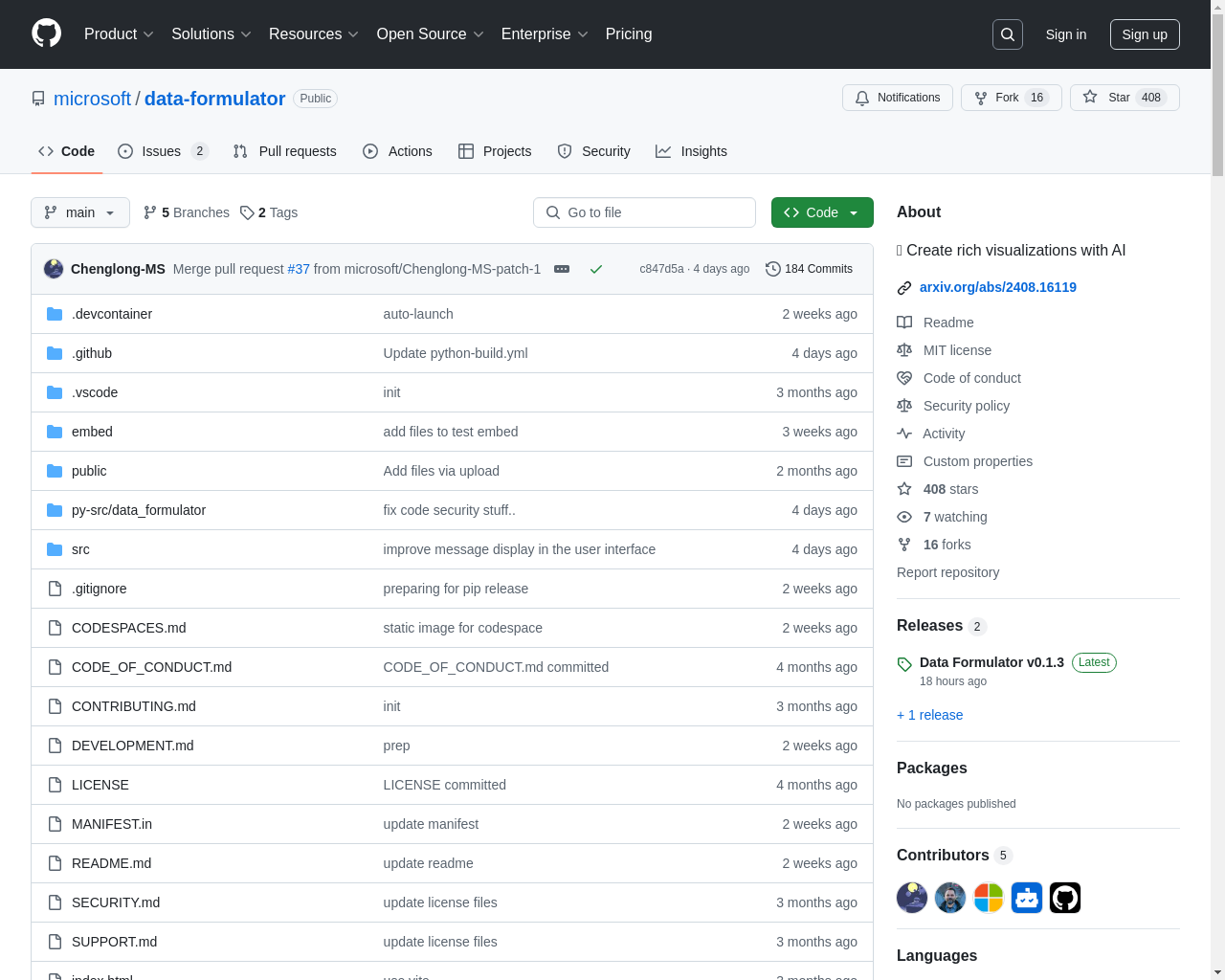Viewport: 1225px width, 980px height.
Task: Click the Go to file search field
Action: (644, 212)
